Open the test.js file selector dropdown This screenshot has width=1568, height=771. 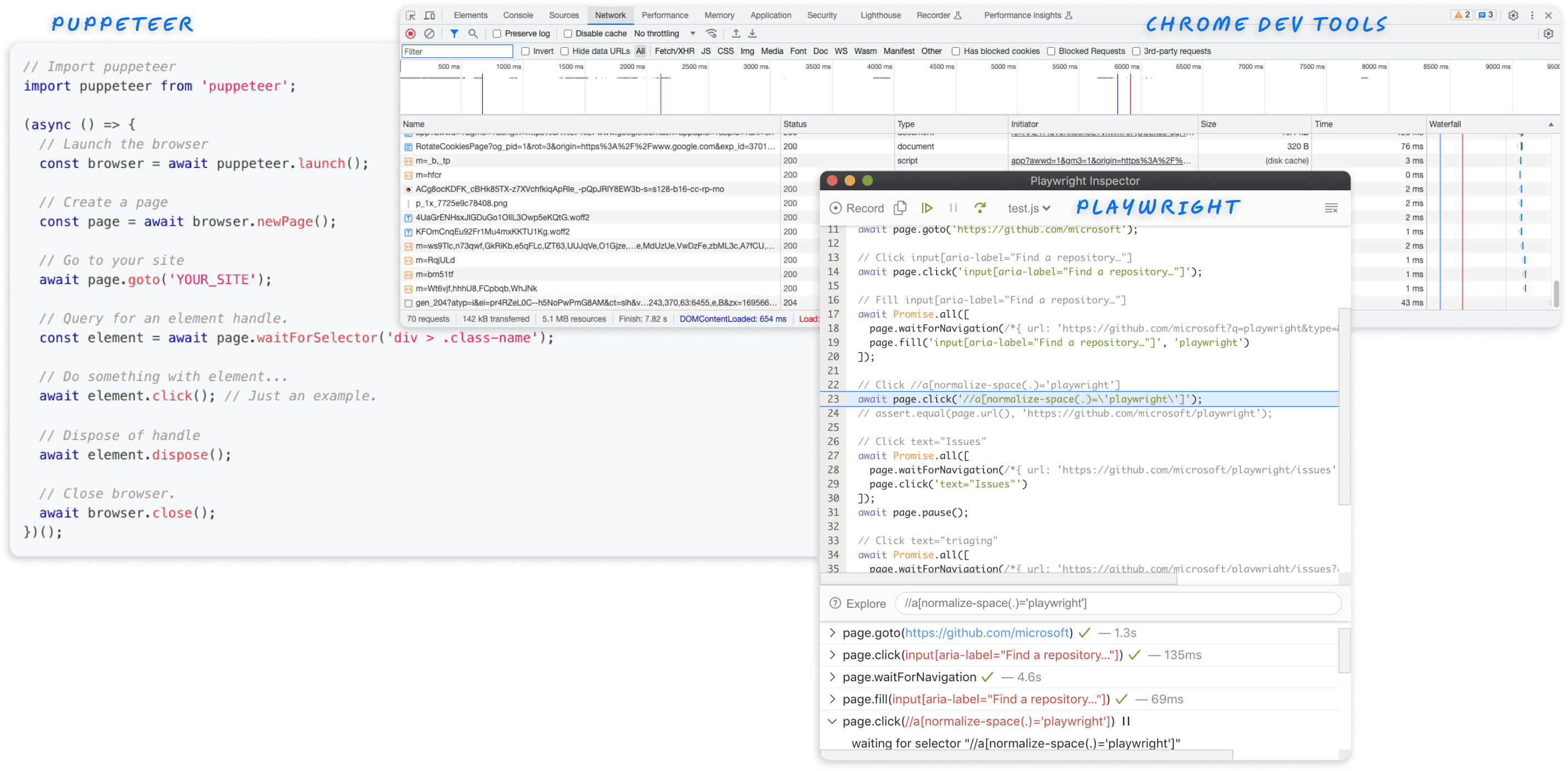coord(1029,208)
